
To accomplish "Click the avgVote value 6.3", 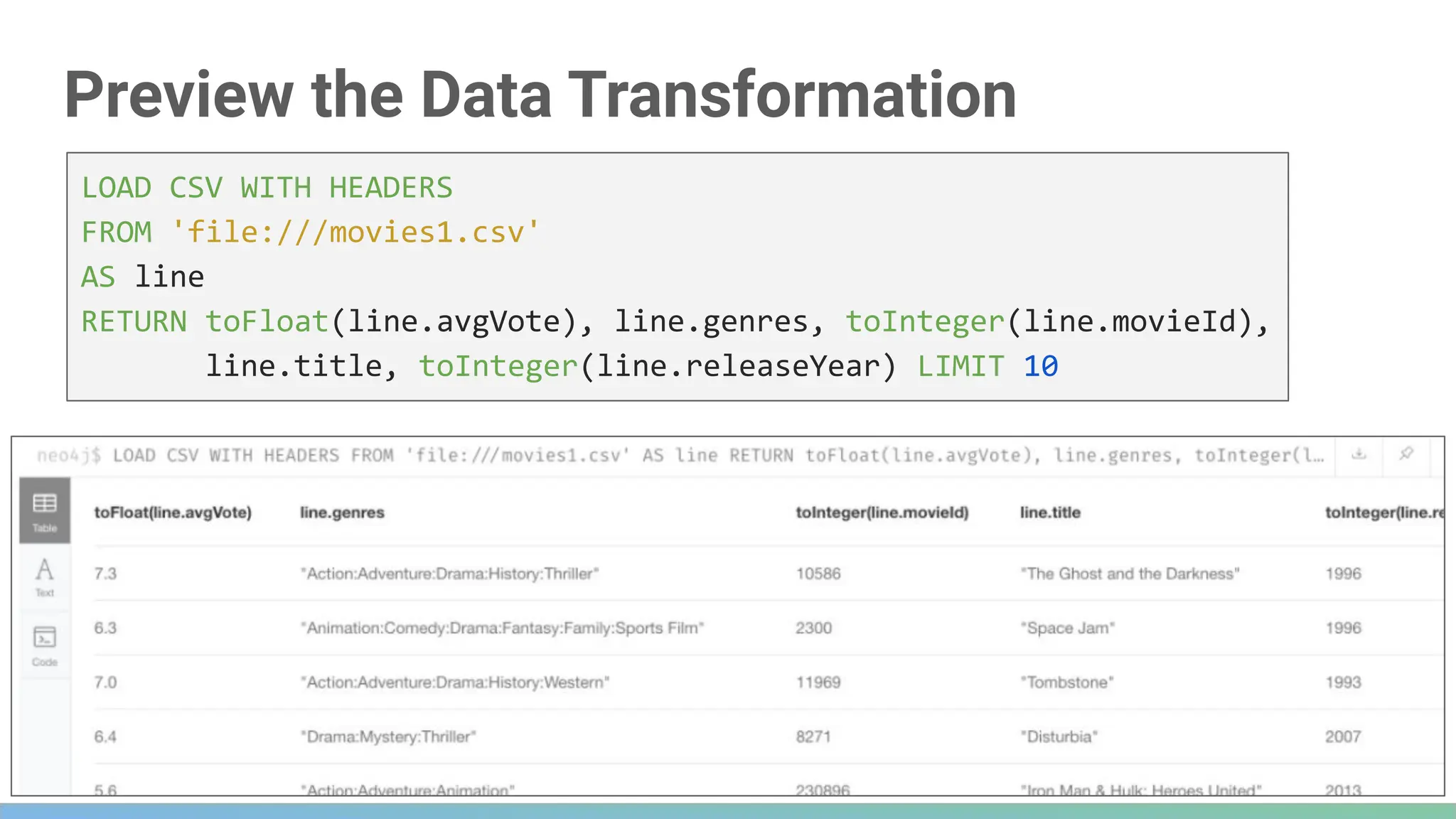I will (105, 628).
